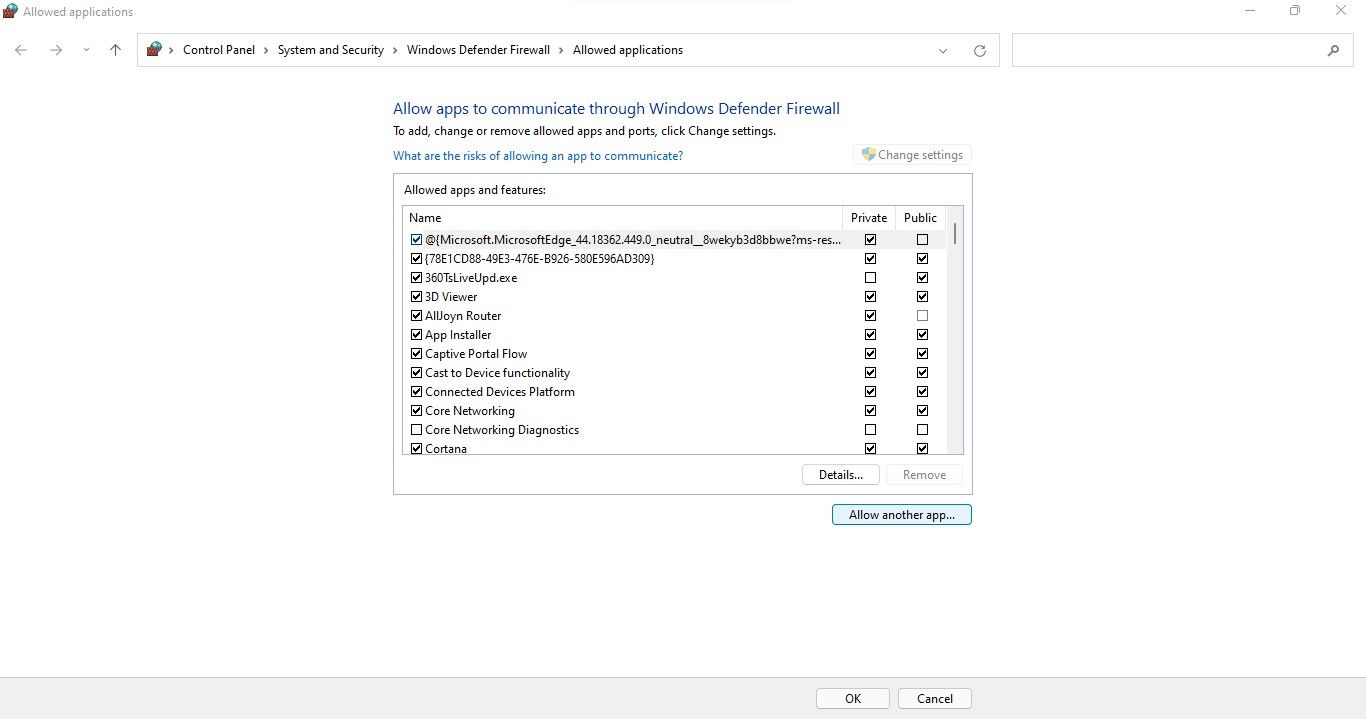Refresh the Allowed applications page
The image size is (1366, 719).
[x=980, y=49]
